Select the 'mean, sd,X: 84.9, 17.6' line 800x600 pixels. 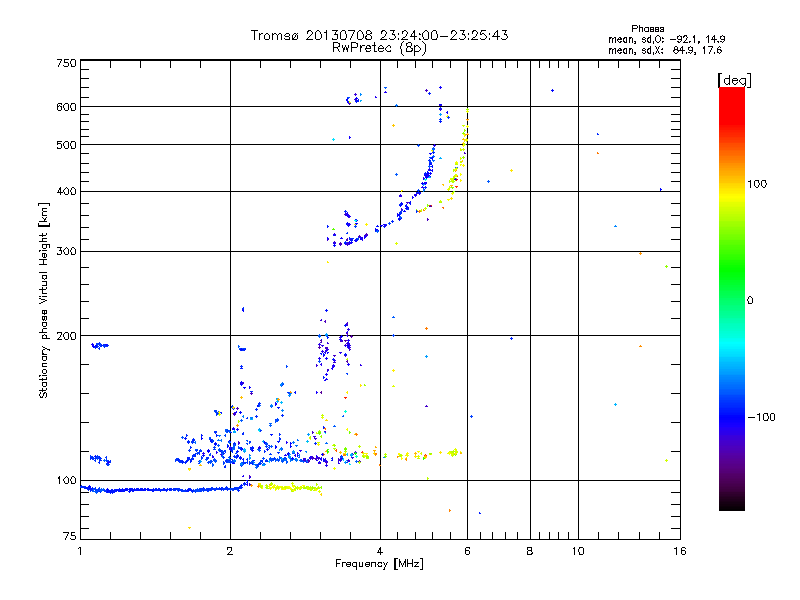[x=665, y=50]
